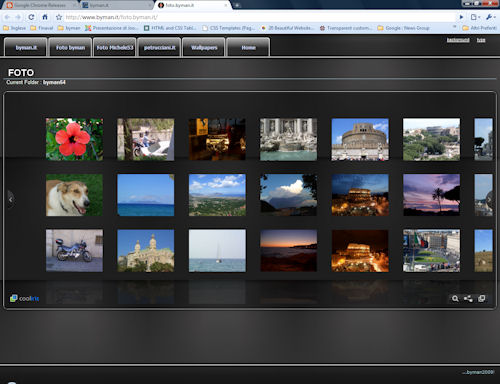Image resolution: width=500 pixels, height=384 pixels.
Task: Open the Foto byman navigation button
Action: click(x=70, y=47)
